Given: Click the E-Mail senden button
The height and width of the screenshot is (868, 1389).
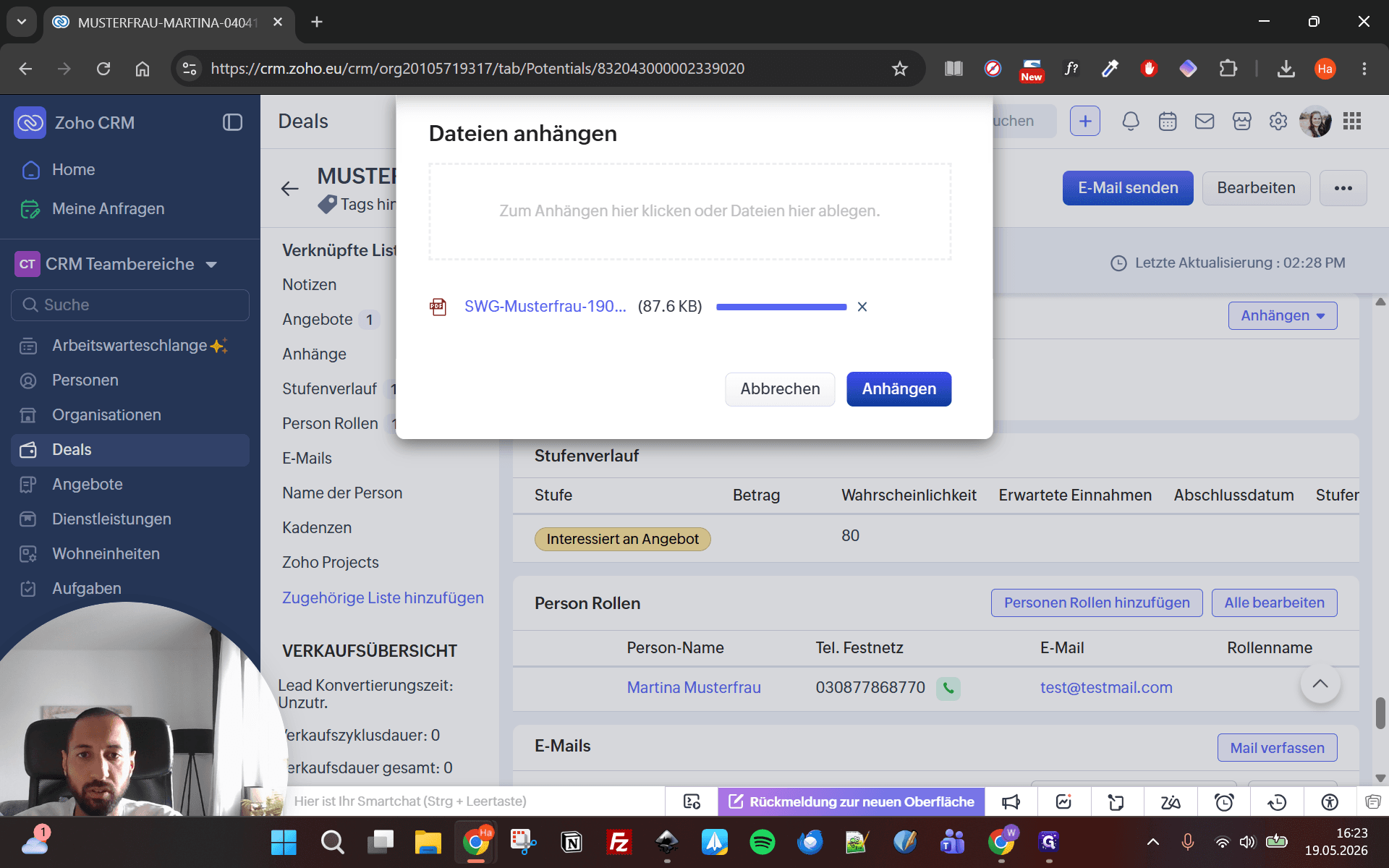Looking at the screenshot, I should [1128, 188].
